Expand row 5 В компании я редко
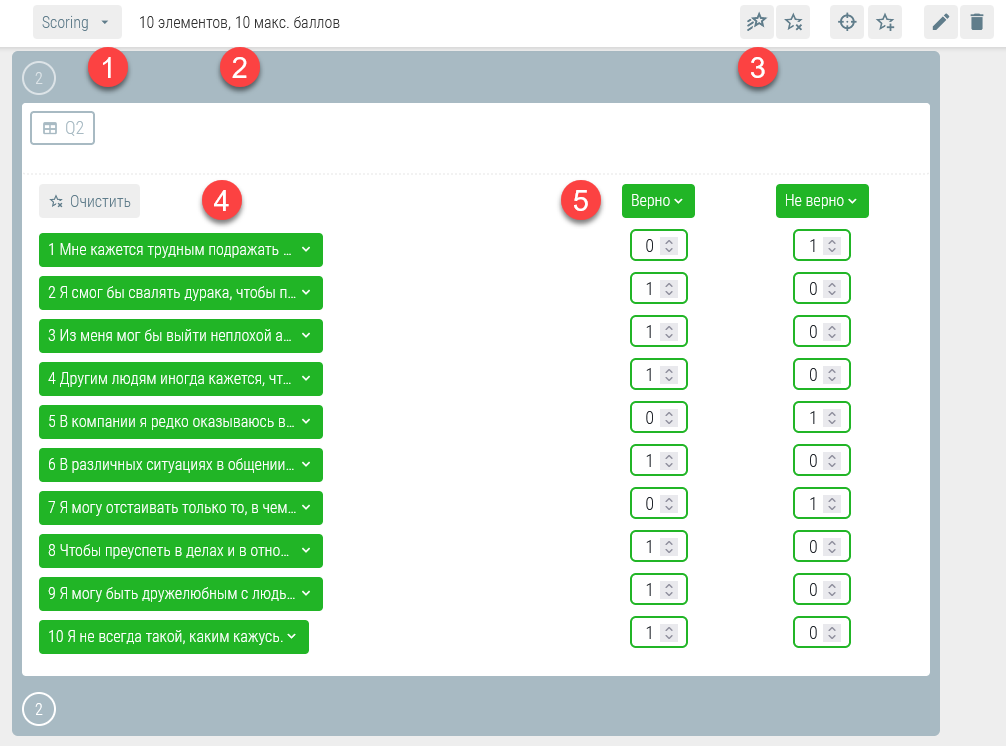 coord(180,421)
